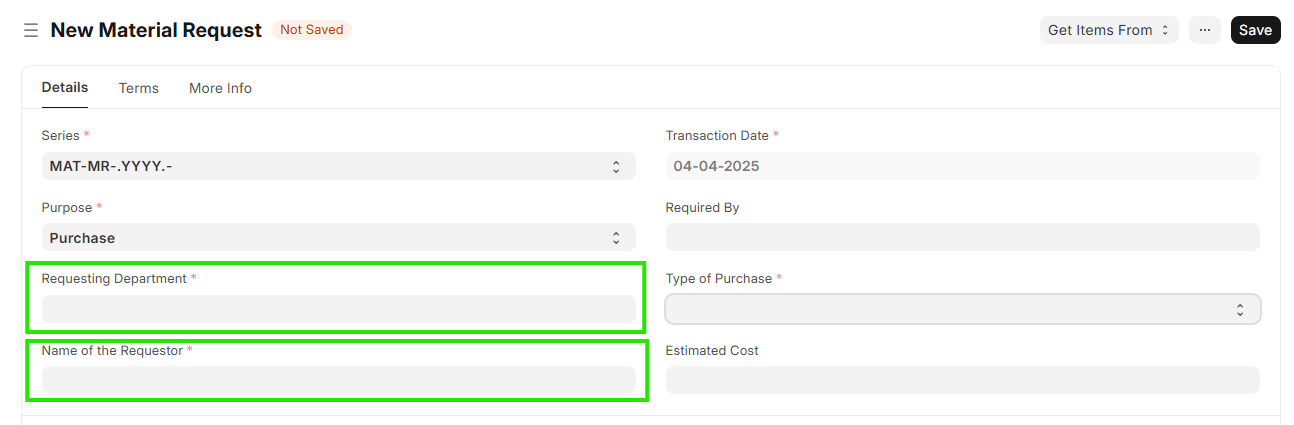Expand the Purpose select showing Purchase

tap(338, 238)
